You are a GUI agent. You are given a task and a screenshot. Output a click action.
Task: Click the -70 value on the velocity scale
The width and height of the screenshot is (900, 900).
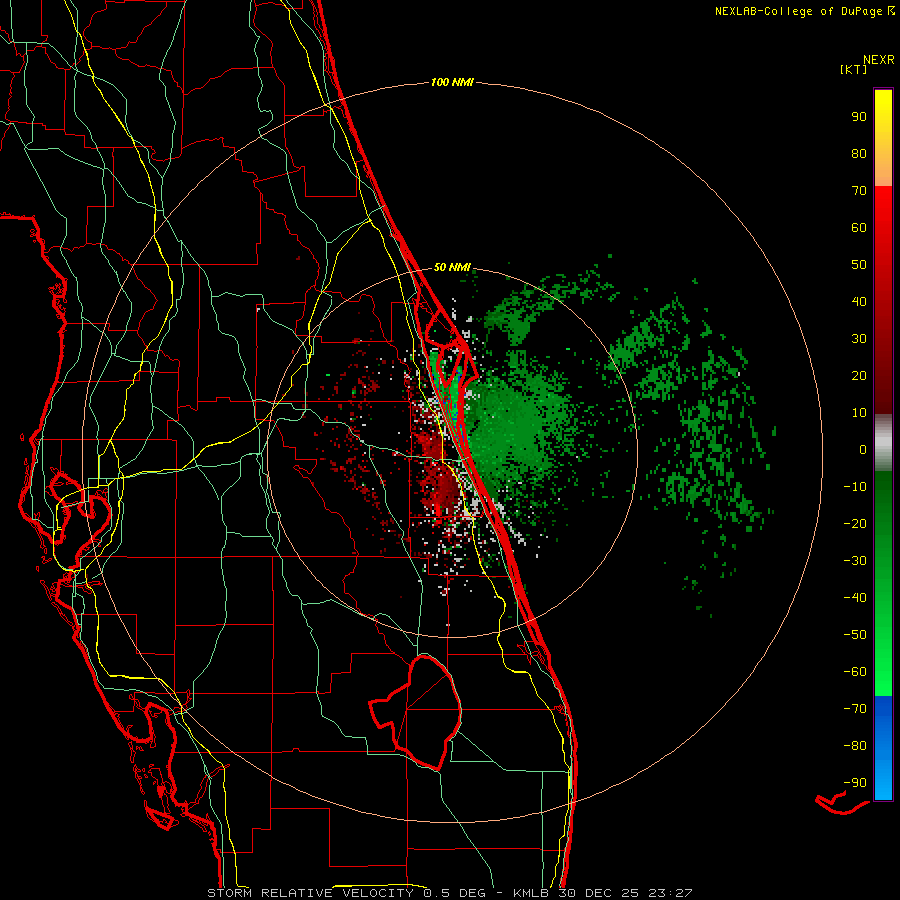(x=855, y=709)
